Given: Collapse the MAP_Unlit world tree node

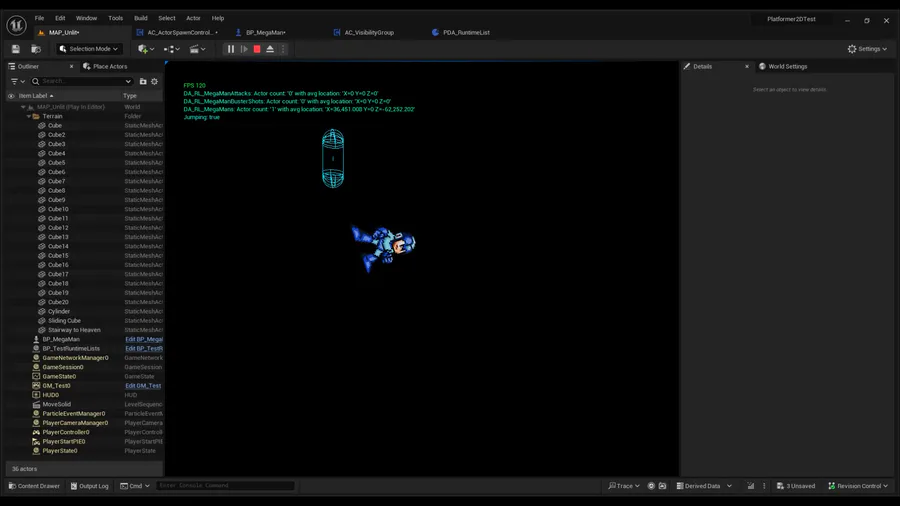Looking at the screenshot, I should [x=23, y=107].
